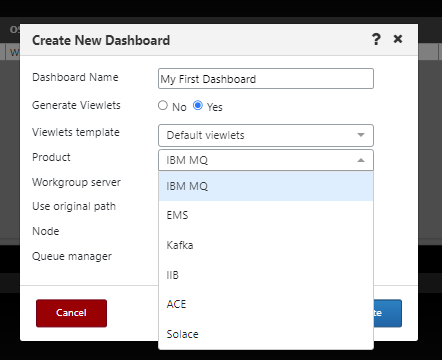Choose ACE from the product list
The height and width of the screenshot is (360, 442).
pos(266,304)
